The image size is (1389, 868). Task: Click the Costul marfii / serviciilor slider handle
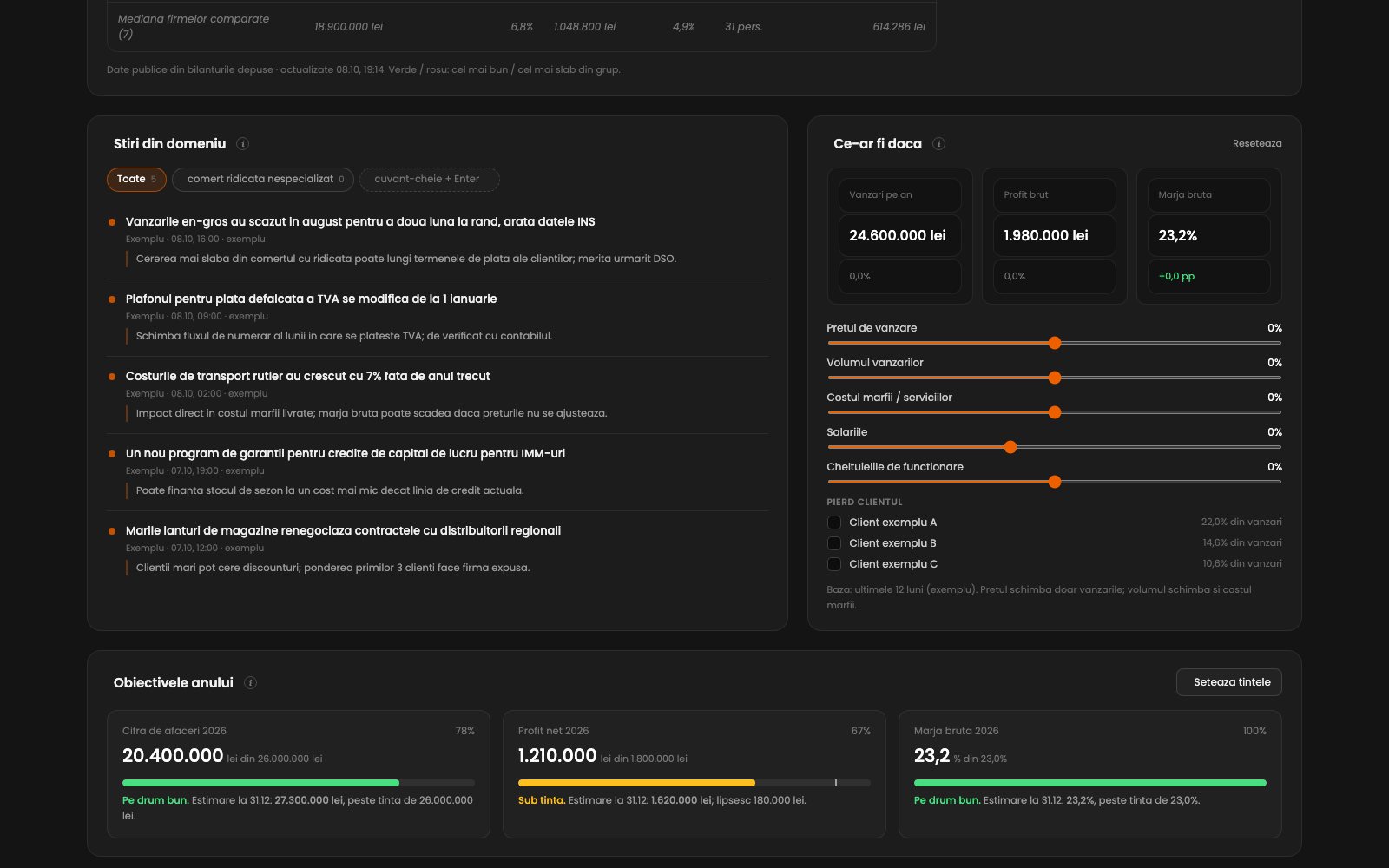pyautogui.click(x=1055, y=412)
